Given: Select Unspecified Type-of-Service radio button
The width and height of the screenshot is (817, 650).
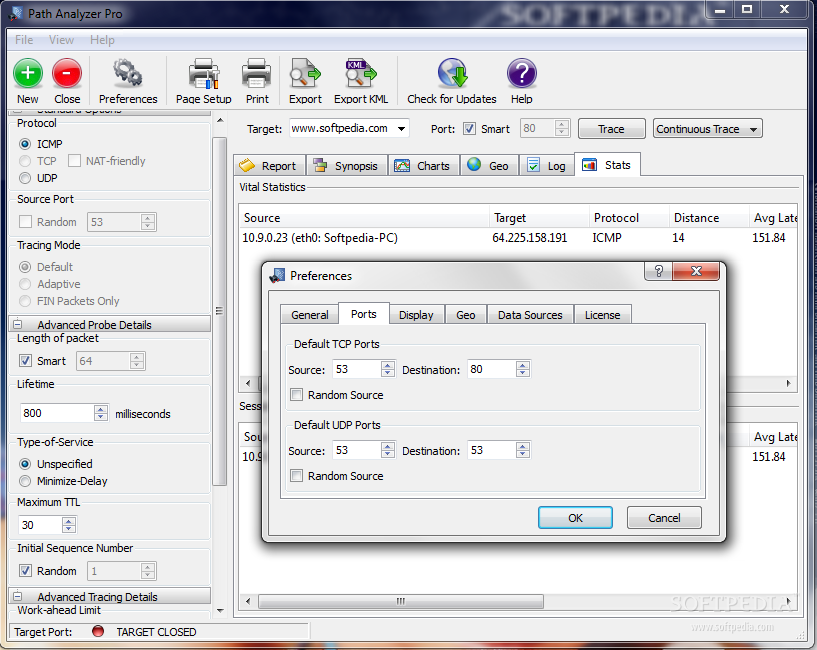Looking at the screenshot, I should [24, 464].
